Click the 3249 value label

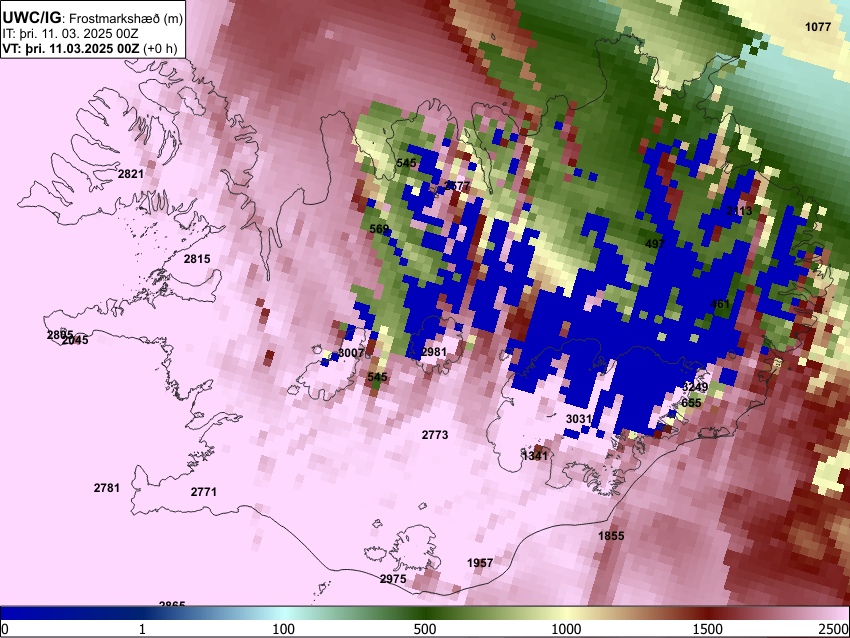(695, 386)
